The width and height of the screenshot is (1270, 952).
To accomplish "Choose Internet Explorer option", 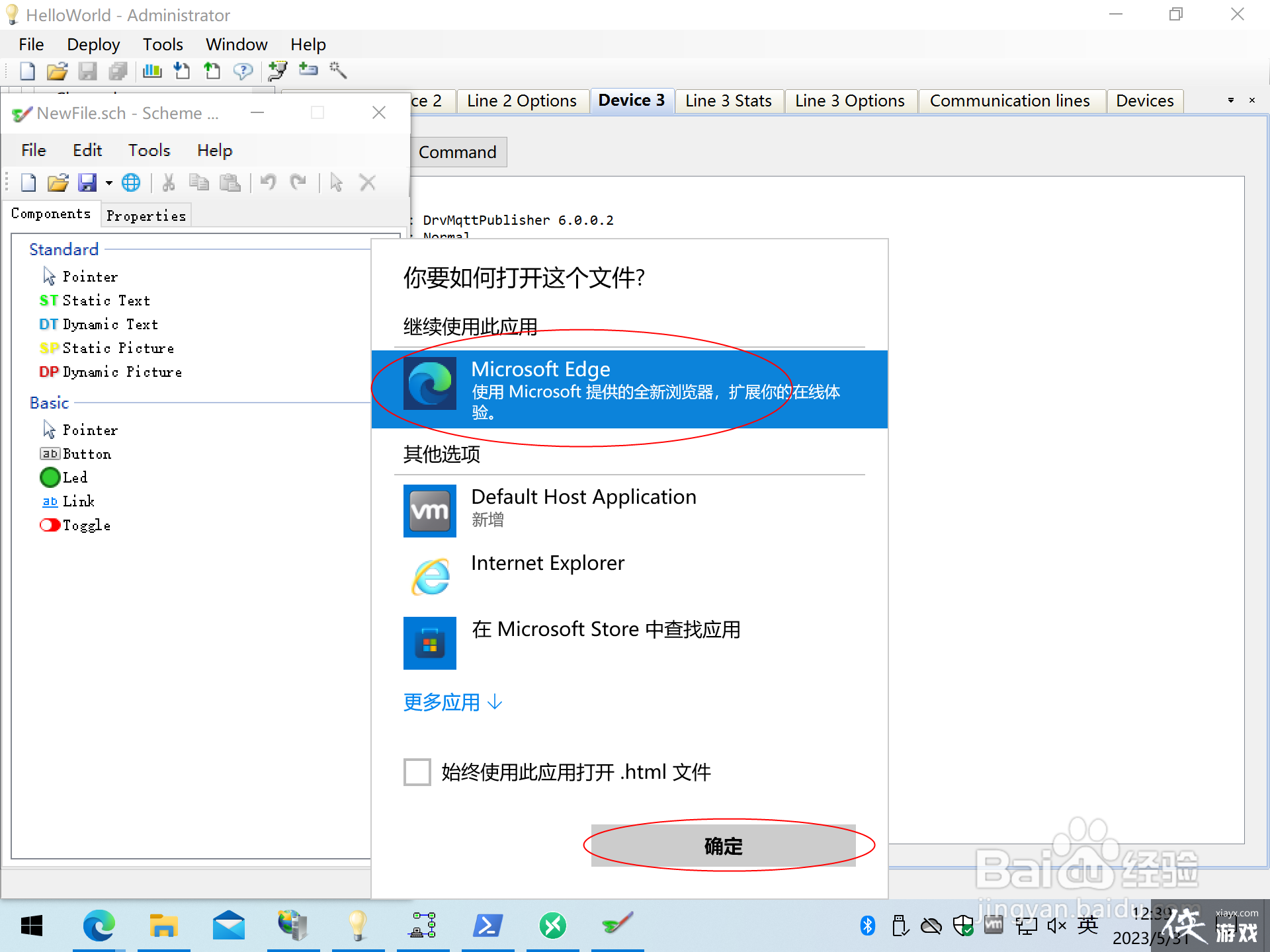I will tap(630, 576).
